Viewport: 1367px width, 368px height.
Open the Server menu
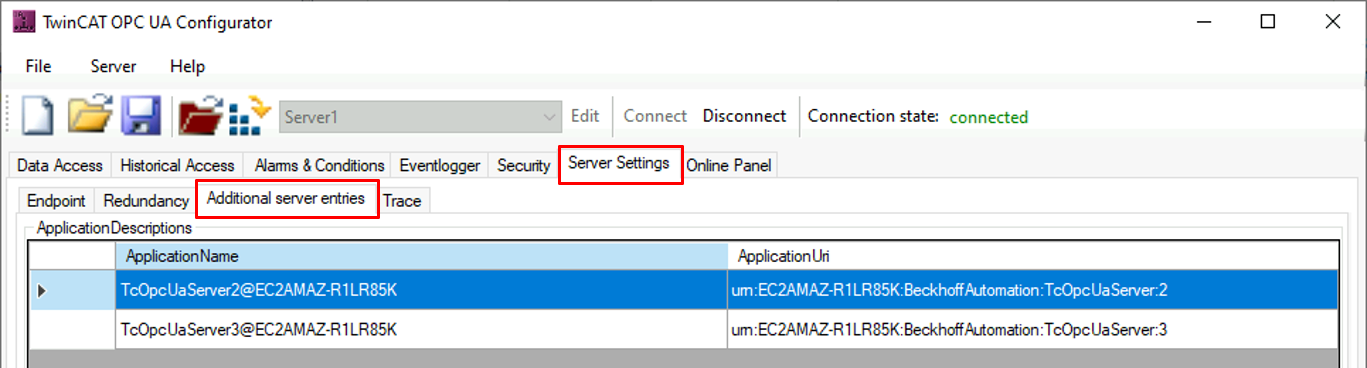(x=113, y=66)
